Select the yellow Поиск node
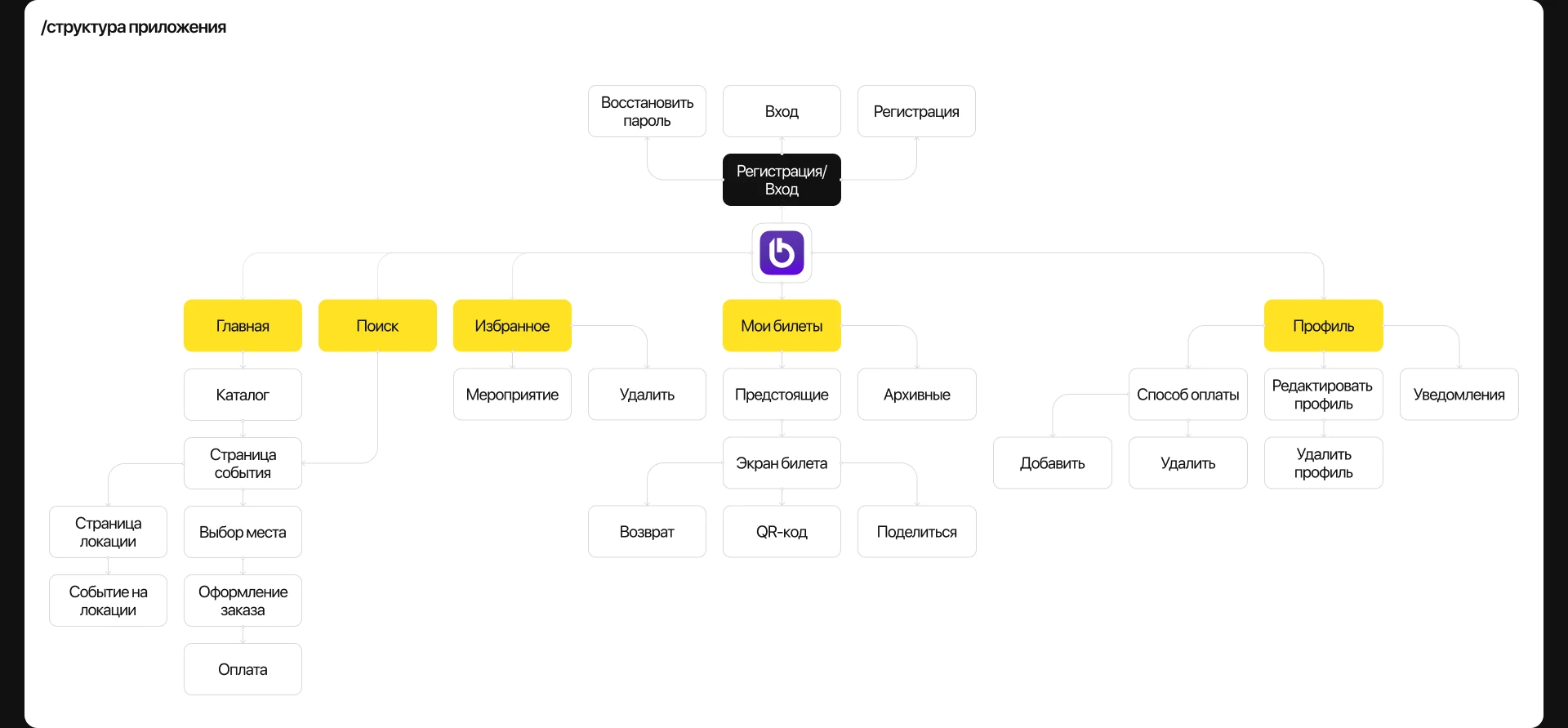1568x728 pixels. pos(377,326)
